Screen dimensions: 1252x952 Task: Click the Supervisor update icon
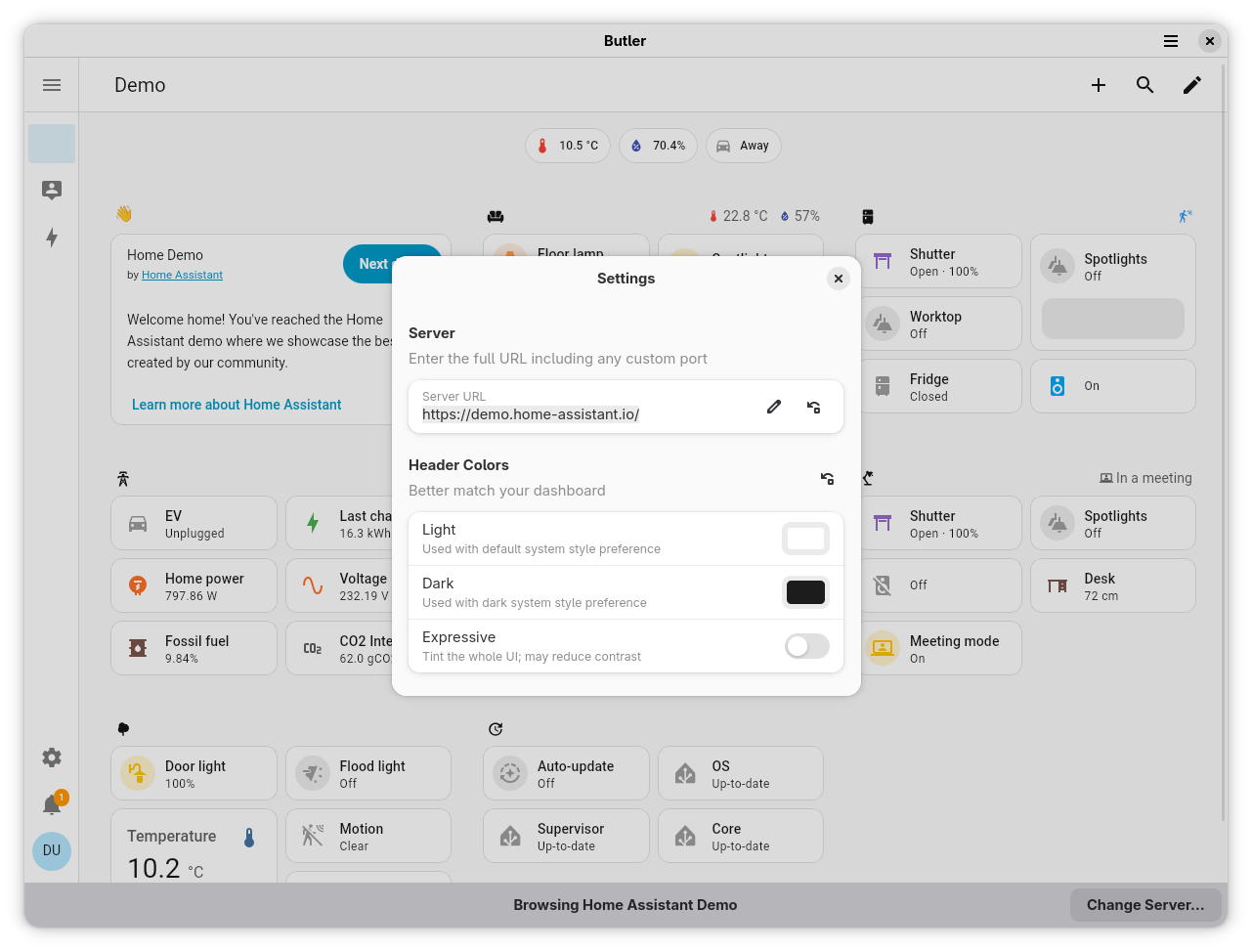[x=510, y=836]
